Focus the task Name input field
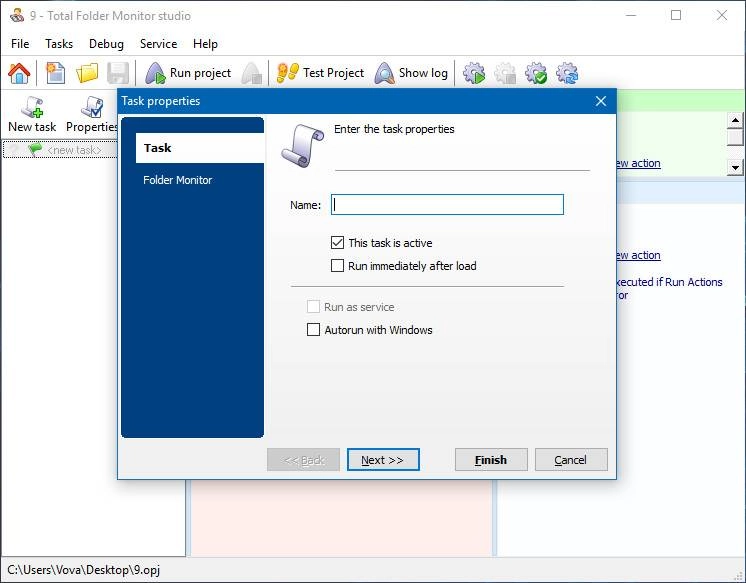Image resolution: width=746 pixels, height=583 pixels. 447,205
